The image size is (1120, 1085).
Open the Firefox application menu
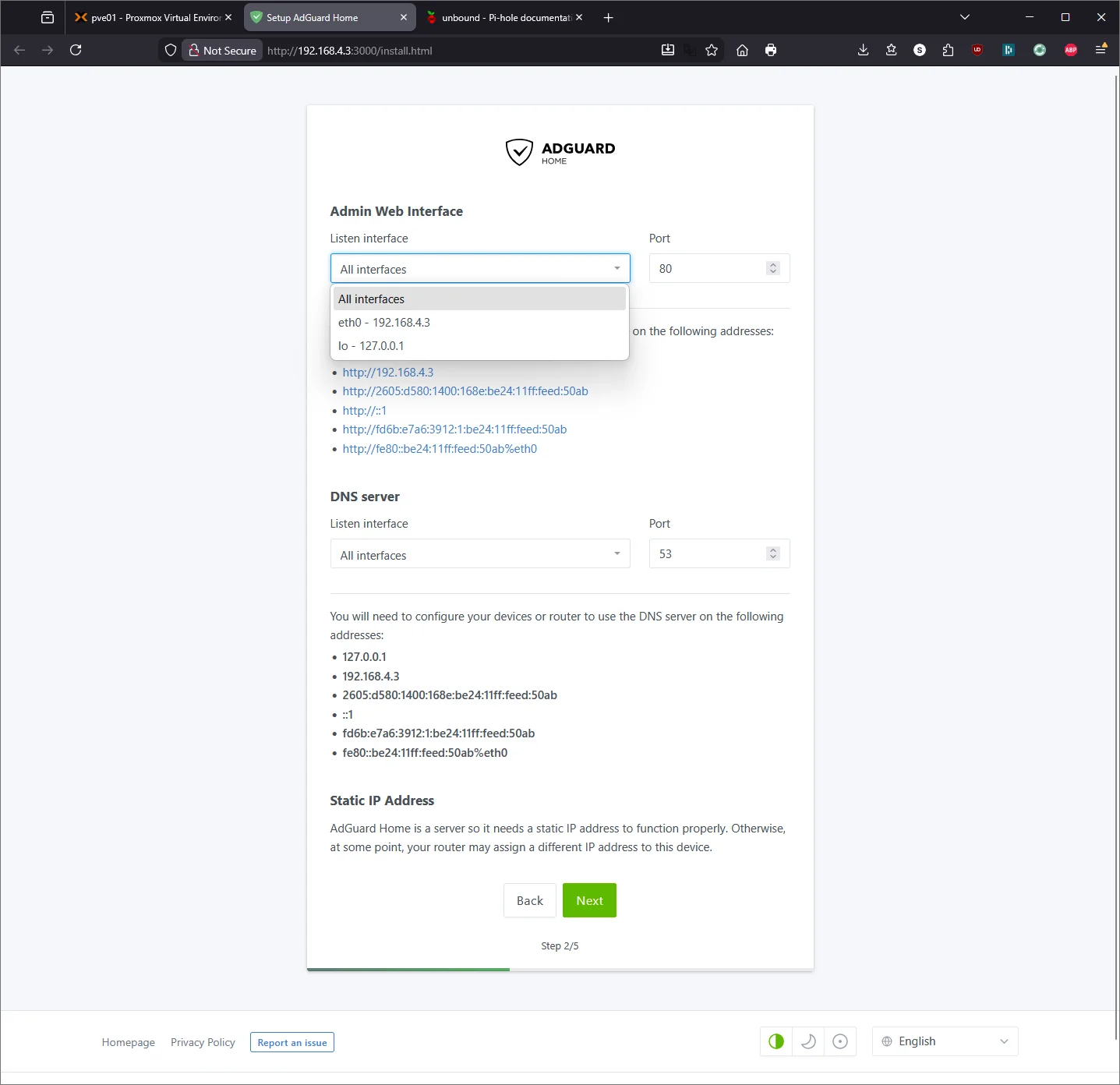tap(1101, 49)
